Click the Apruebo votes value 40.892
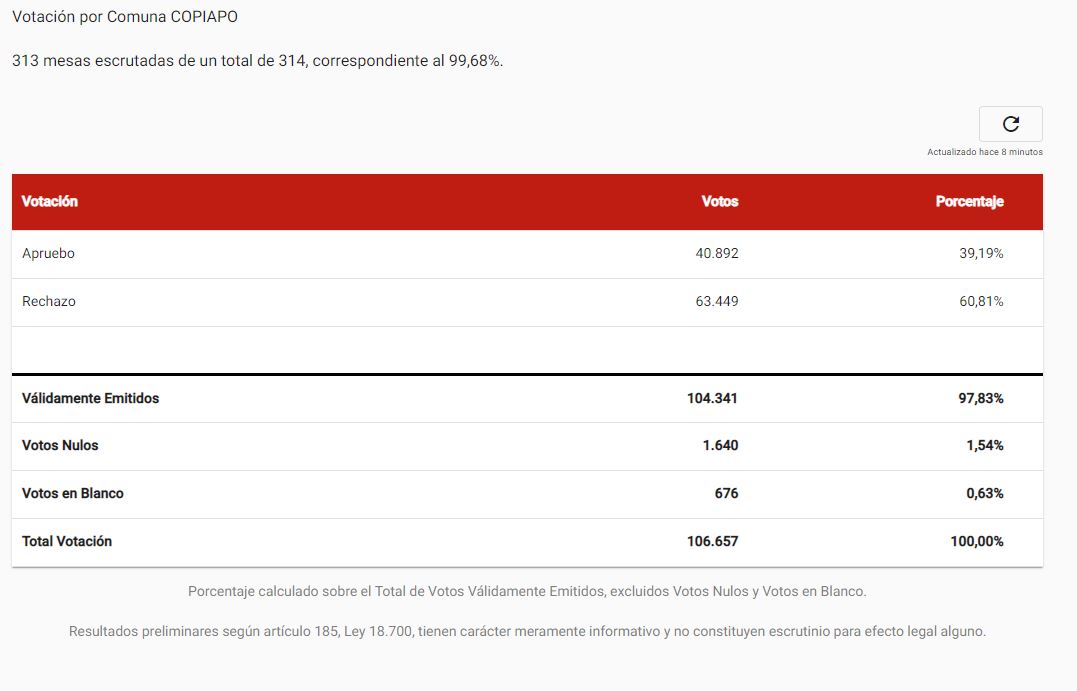Viewport: 1077px width, 691px height. click(x=716, y=253)
